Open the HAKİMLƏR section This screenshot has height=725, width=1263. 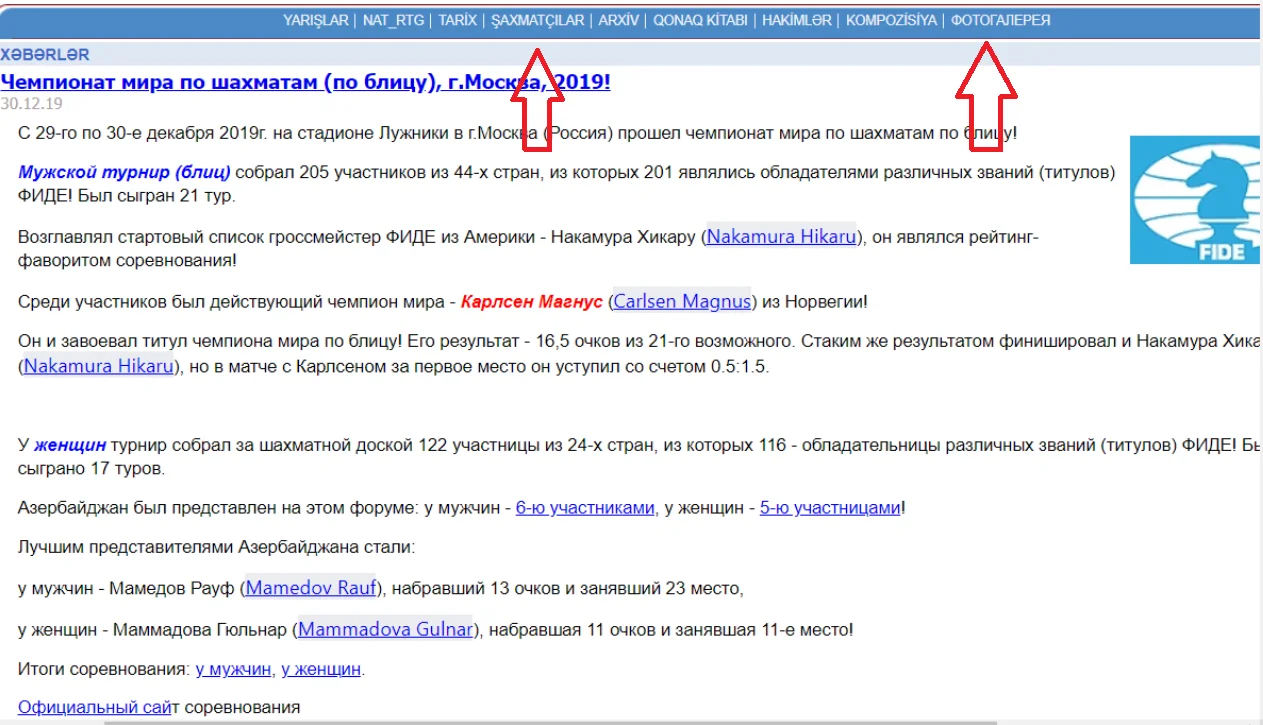click(x=797, y=20)
